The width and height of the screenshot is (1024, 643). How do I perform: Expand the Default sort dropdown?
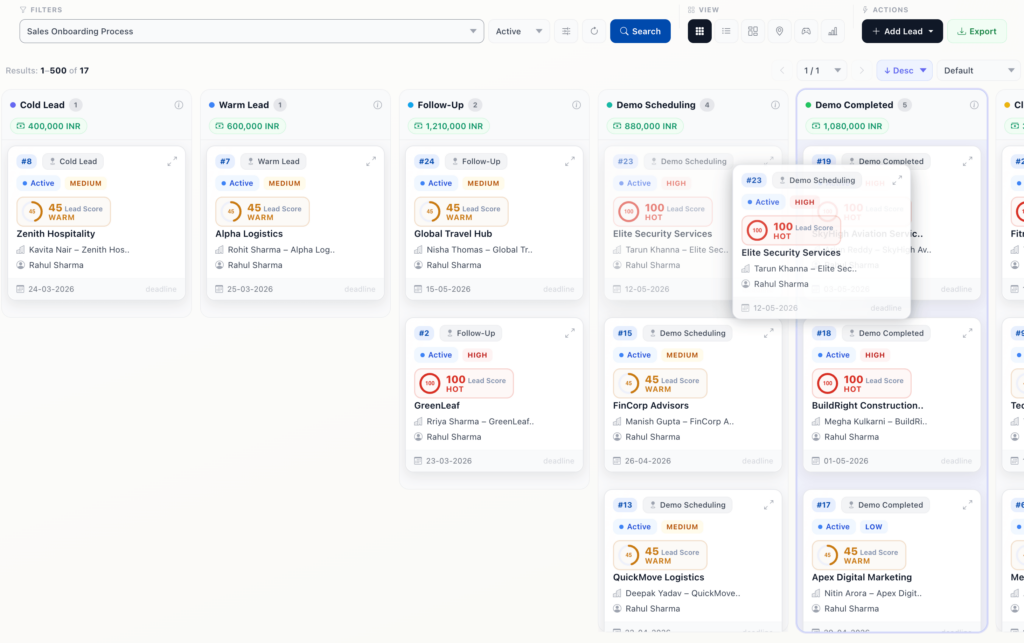click(978, 70)
